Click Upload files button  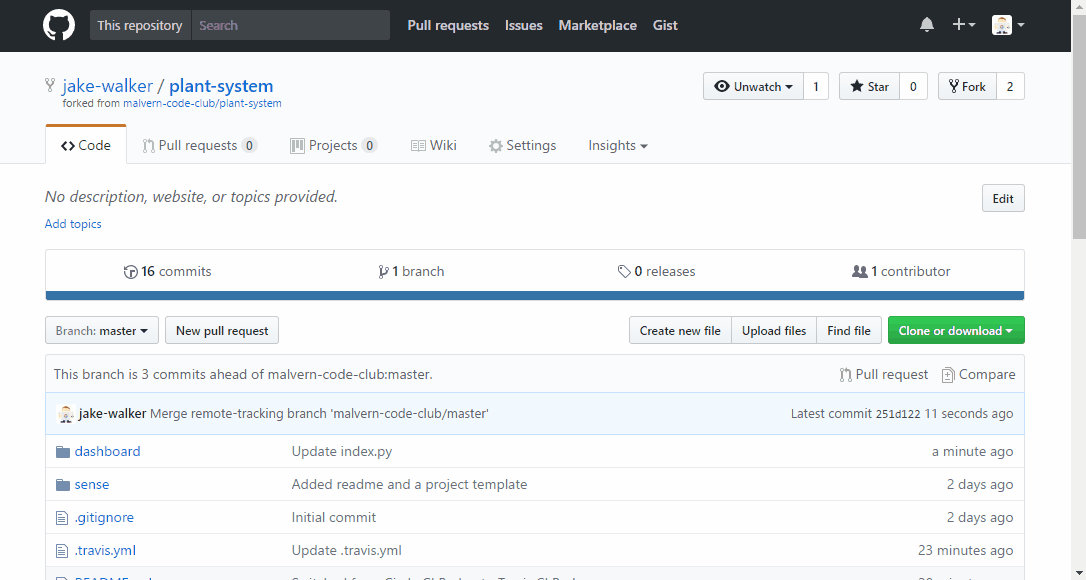[x=774, y=331]
